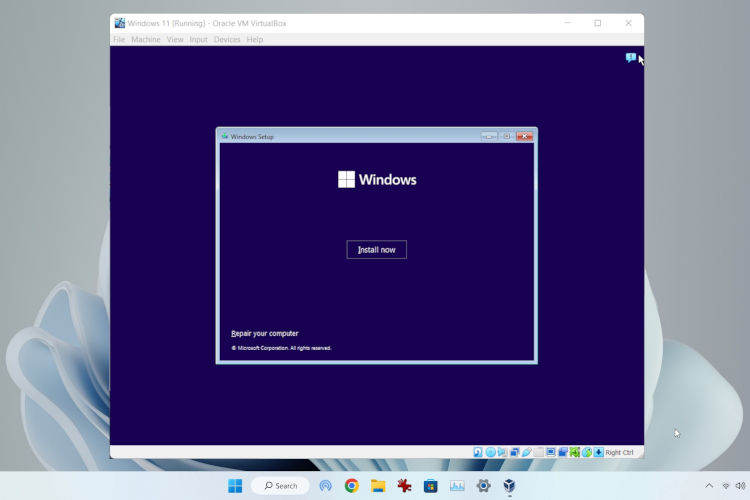750x500 pixels.
Task: Click the USB devices status icon
Action: pyautogui.click(x=527, y=452)
